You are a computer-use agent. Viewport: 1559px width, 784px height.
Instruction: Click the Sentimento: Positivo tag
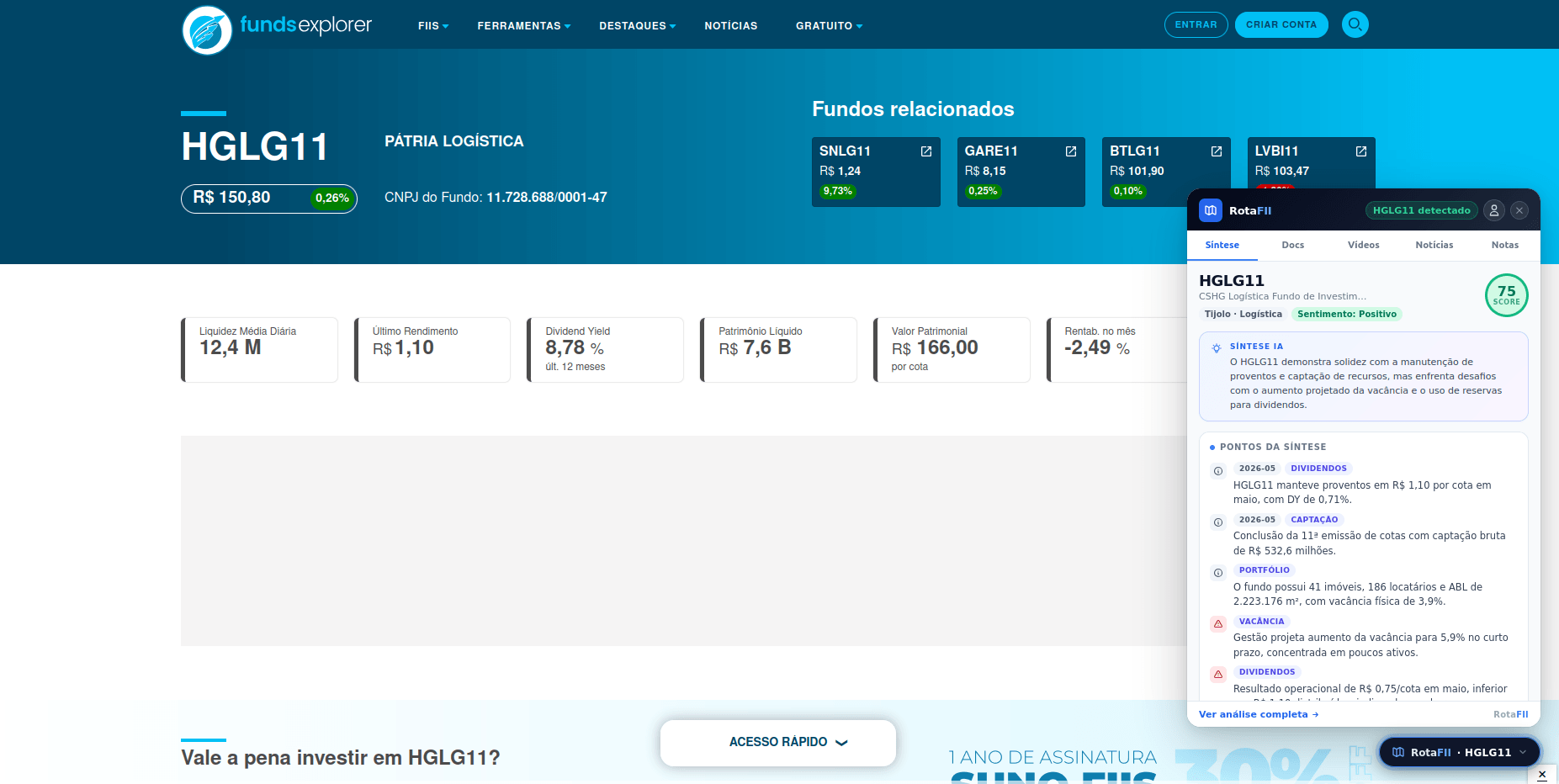click(x=1346, y=314)
